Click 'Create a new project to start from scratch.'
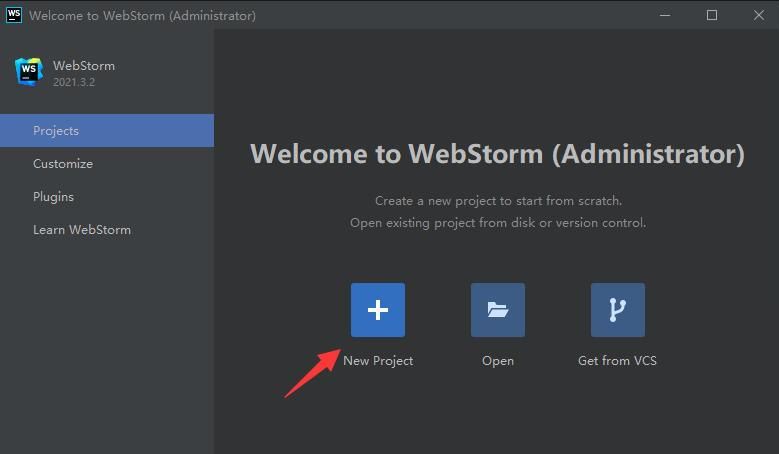 (x=498, y=201)
